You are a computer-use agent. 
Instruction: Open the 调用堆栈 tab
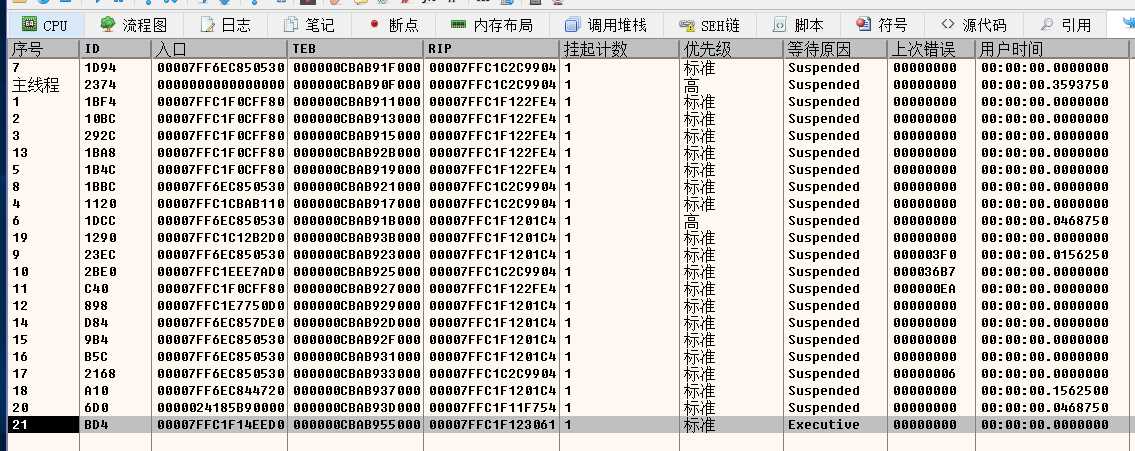607,25
